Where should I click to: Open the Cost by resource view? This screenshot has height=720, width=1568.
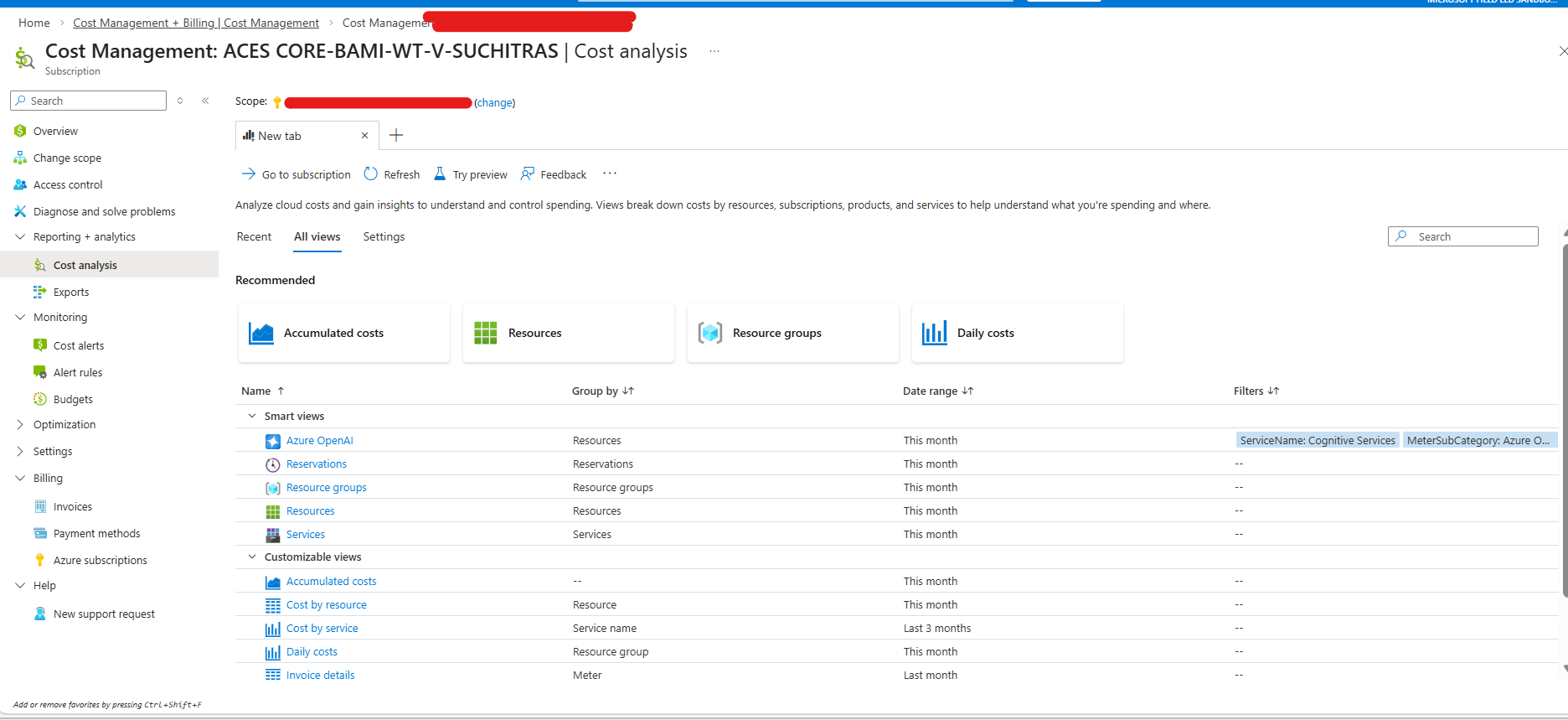327,605
